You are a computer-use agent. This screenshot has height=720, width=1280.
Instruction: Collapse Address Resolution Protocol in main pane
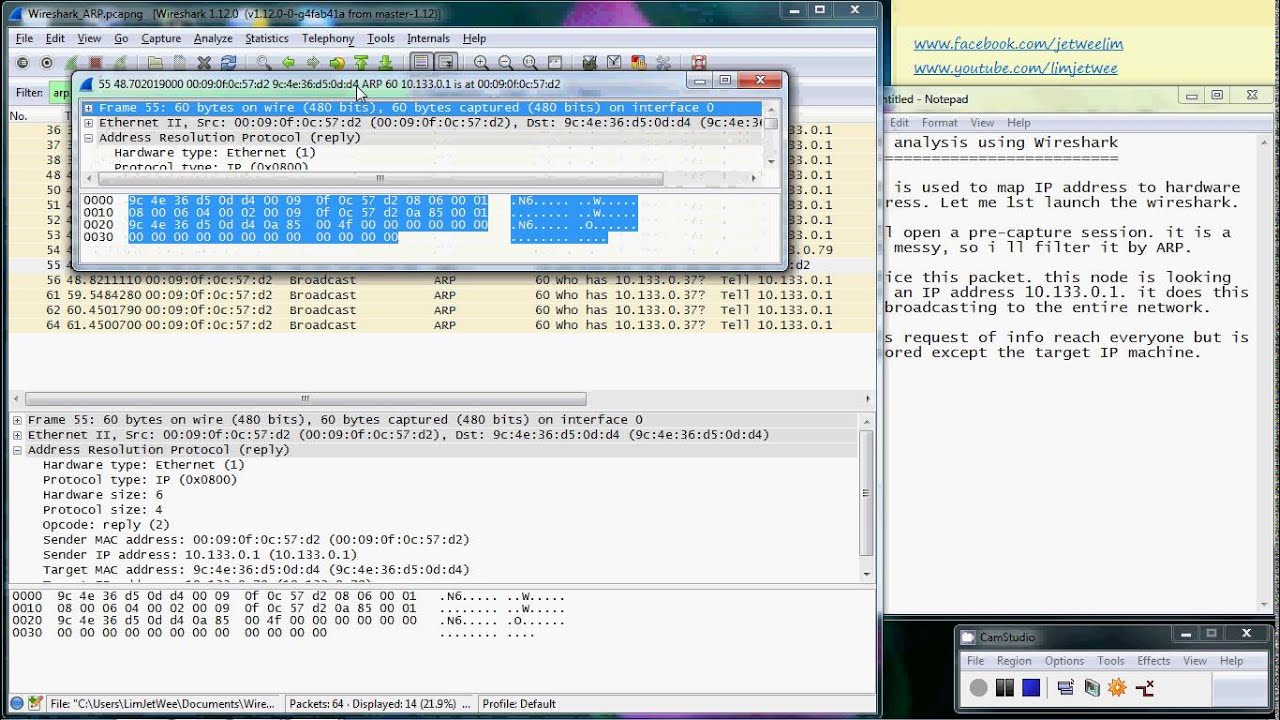(17, 450)
